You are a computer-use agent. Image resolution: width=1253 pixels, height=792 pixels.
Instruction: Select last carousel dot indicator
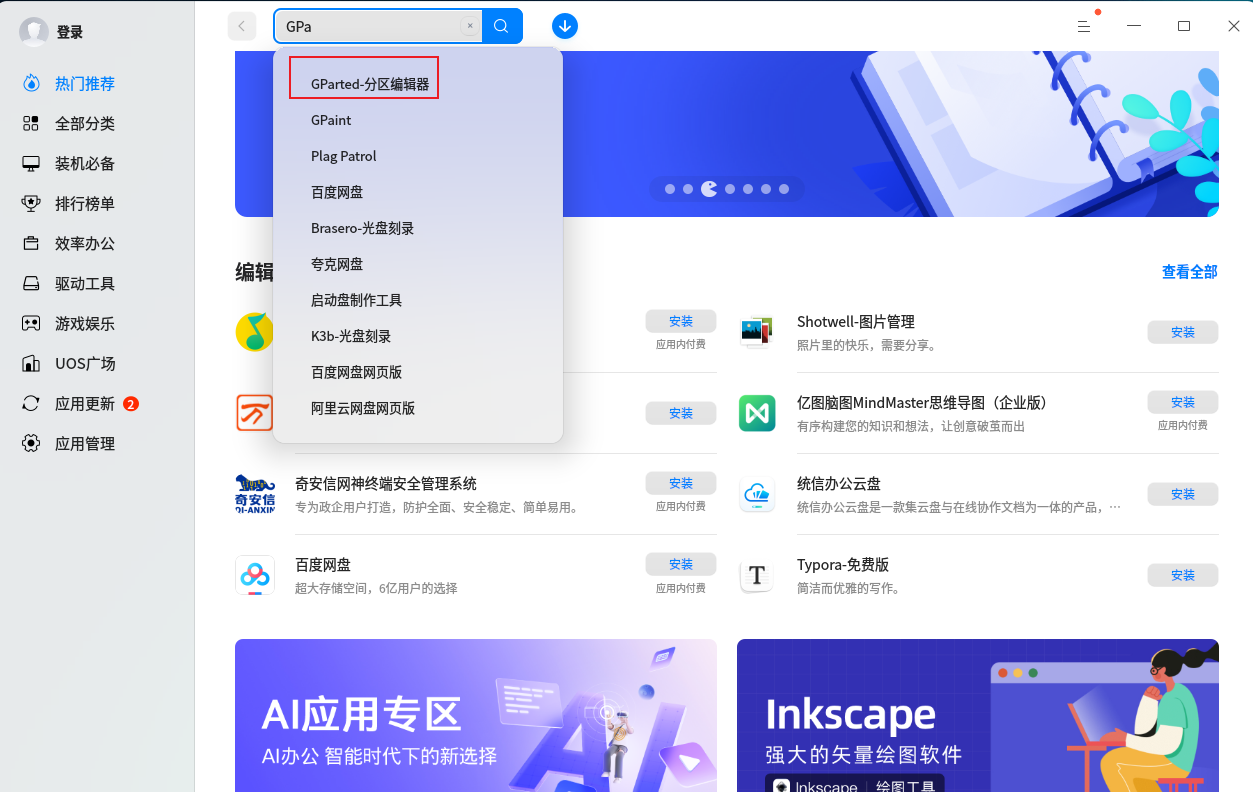(784, 189)
